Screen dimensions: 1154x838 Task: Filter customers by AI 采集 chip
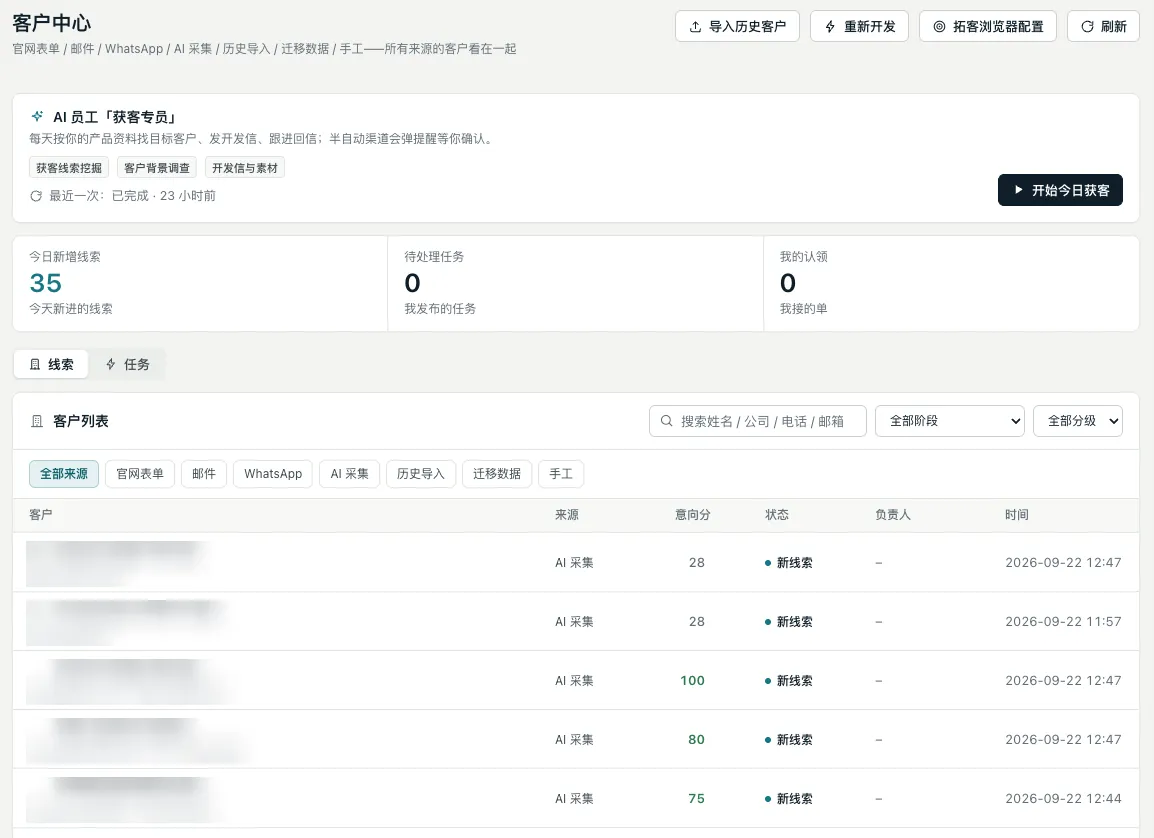[x=350, y=474]
